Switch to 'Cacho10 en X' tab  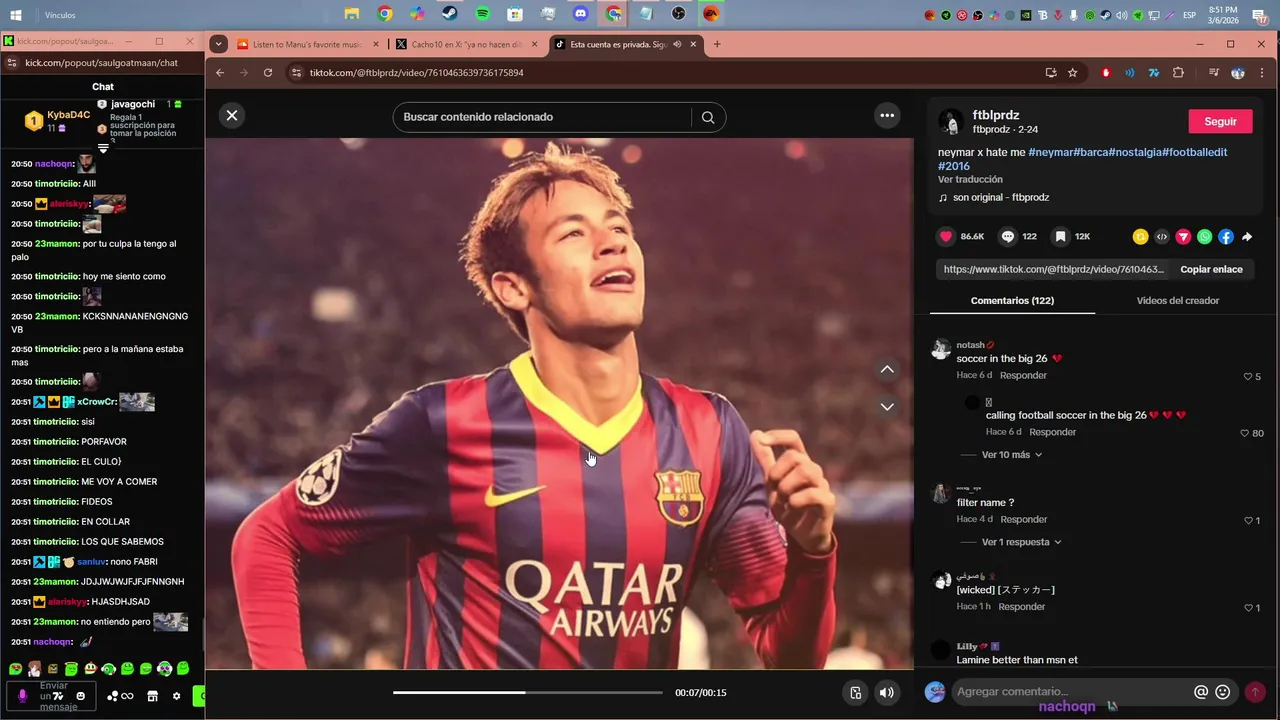tap(466, 44)
